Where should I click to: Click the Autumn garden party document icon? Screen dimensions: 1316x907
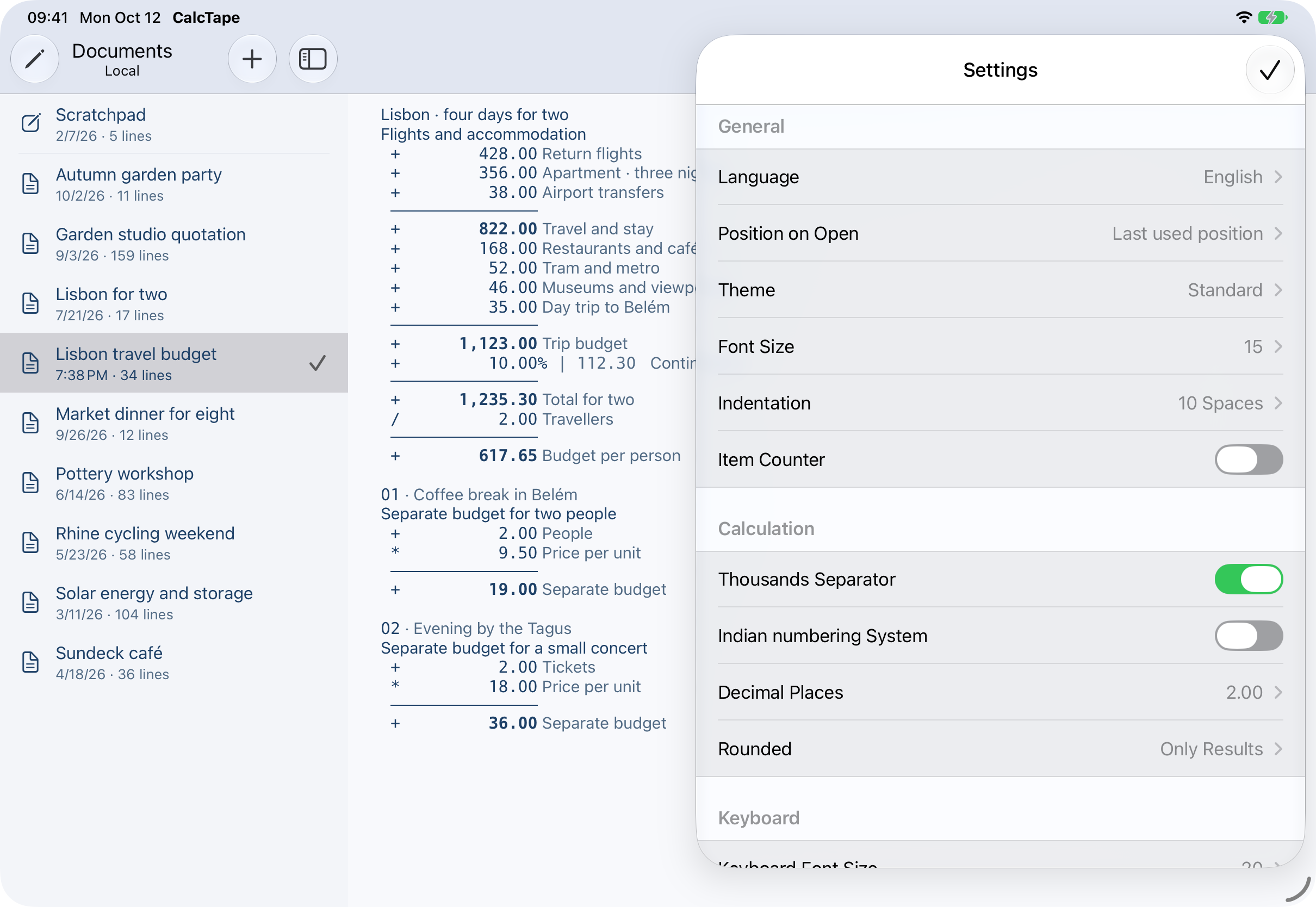point(30,184)
